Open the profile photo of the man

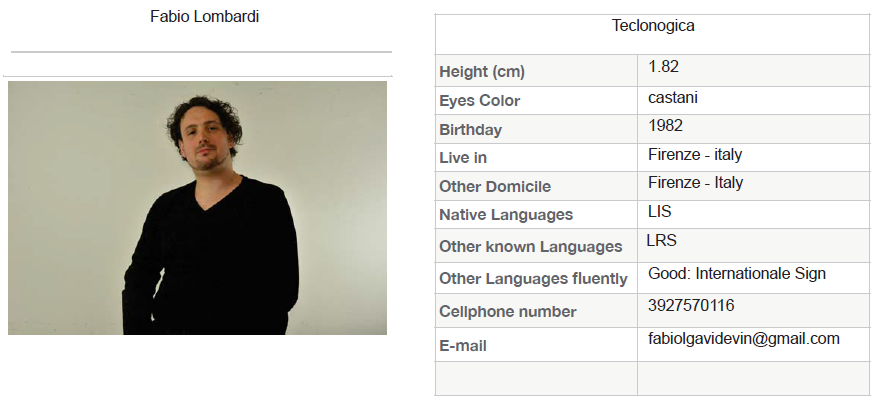[197, 208]
